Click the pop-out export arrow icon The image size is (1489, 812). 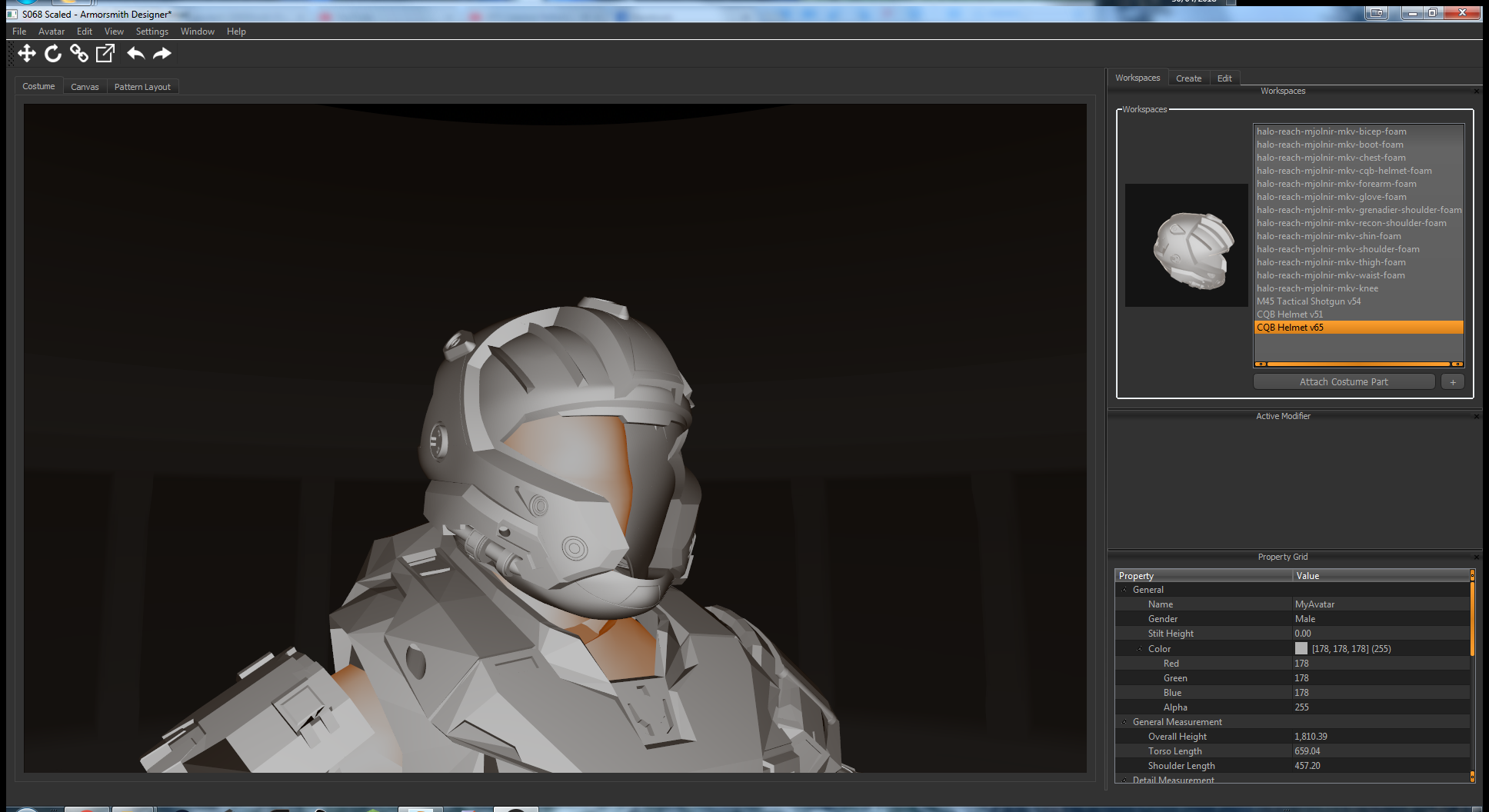pyautogui.click(x=105, y=53)
